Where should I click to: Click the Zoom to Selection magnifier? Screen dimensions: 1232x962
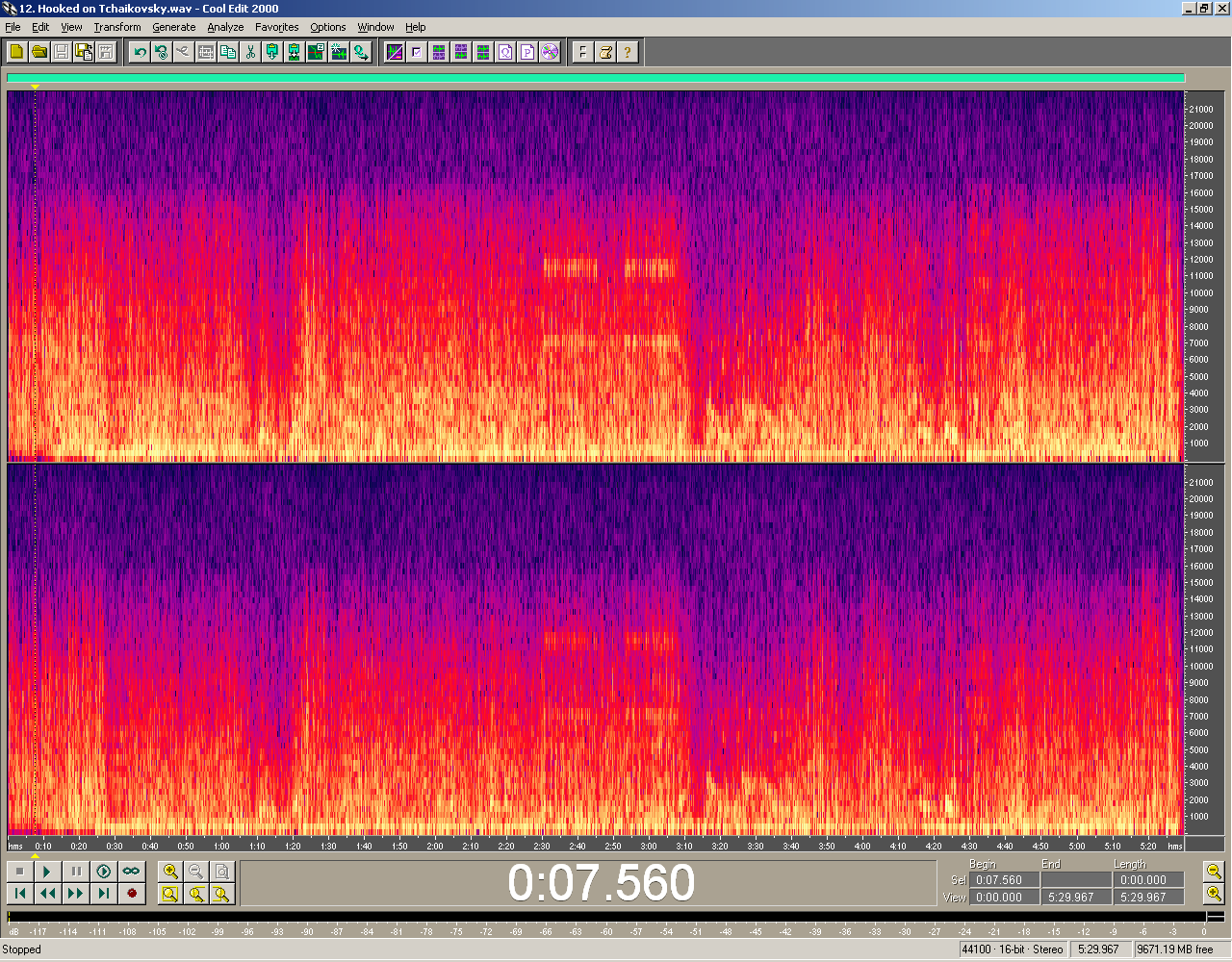pyautogui.click(x=170, y=894)
